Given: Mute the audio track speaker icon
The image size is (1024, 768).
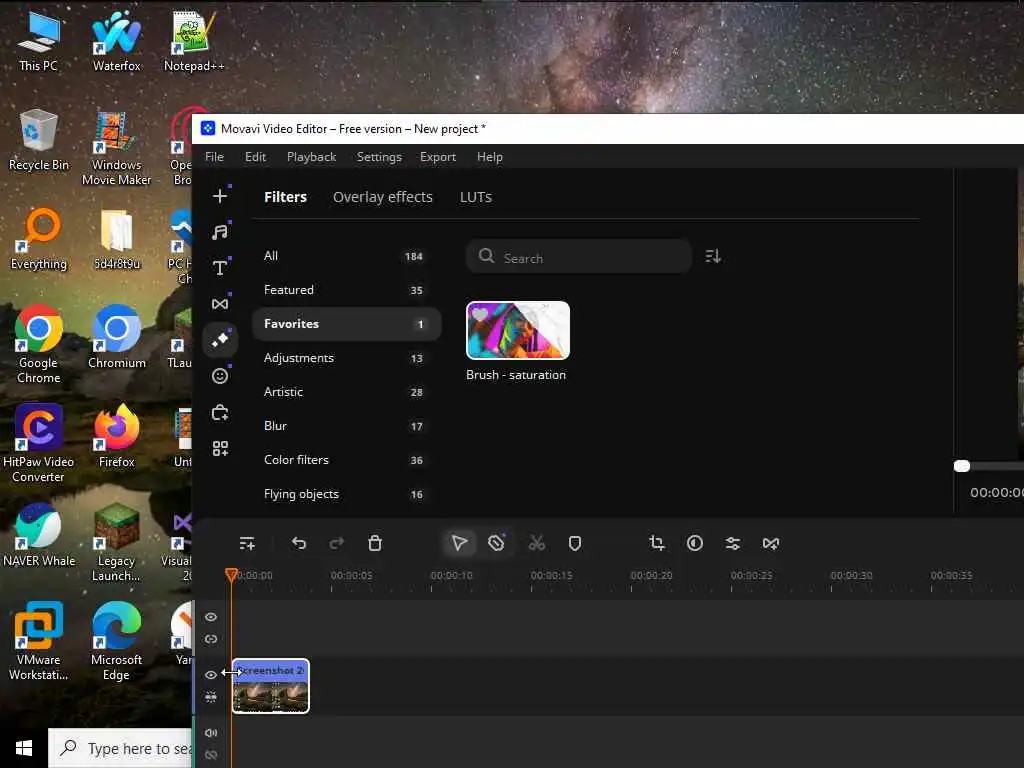Looking at the screenshot, I should (211, 733).
